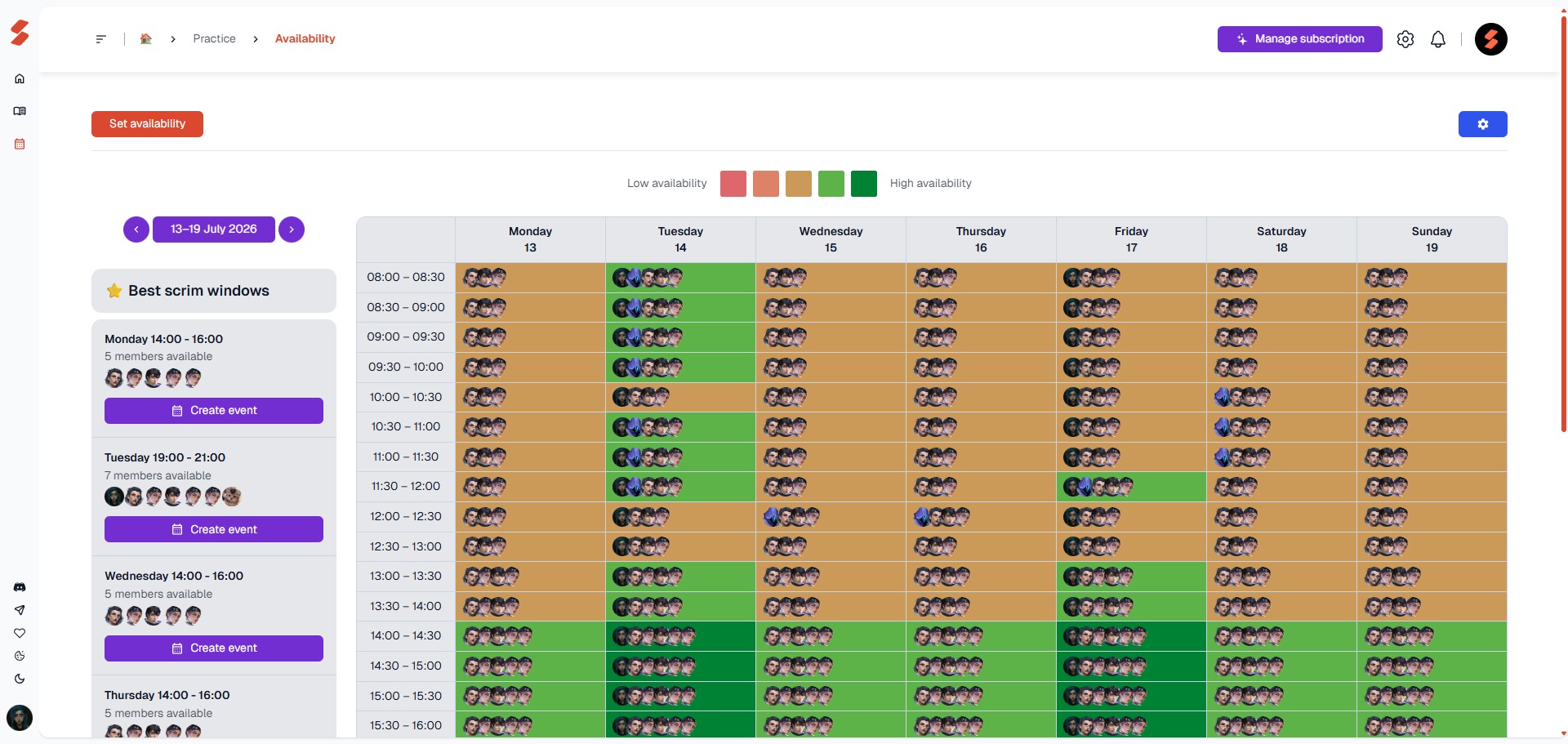This screenshot has width=1568, height=744.
Task: Click Availability in the breadcrumb
Action: tap(305, 38)
